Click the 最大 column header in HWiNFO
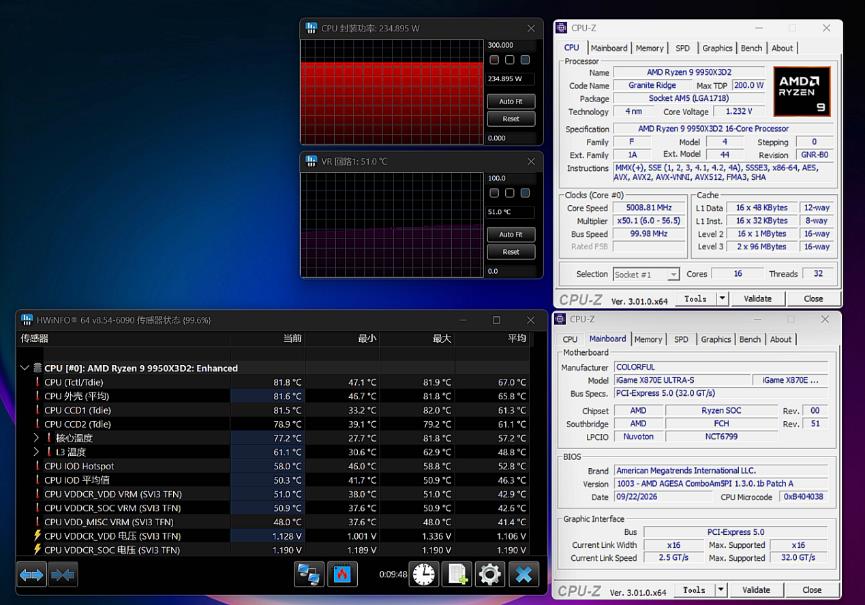 click(441, 339)
